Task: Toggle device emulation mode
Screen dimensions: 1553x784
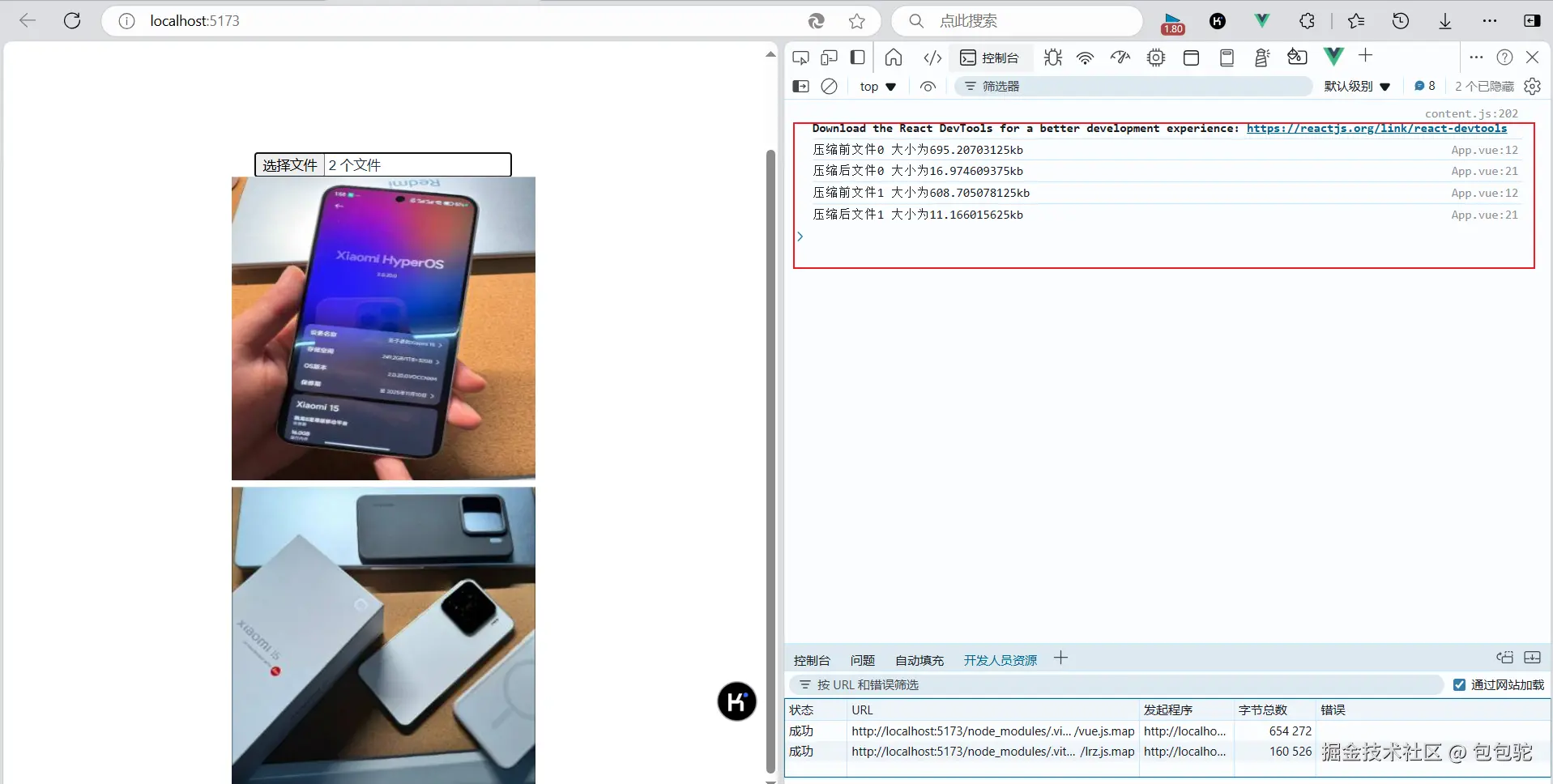Action: coord(829,58)
